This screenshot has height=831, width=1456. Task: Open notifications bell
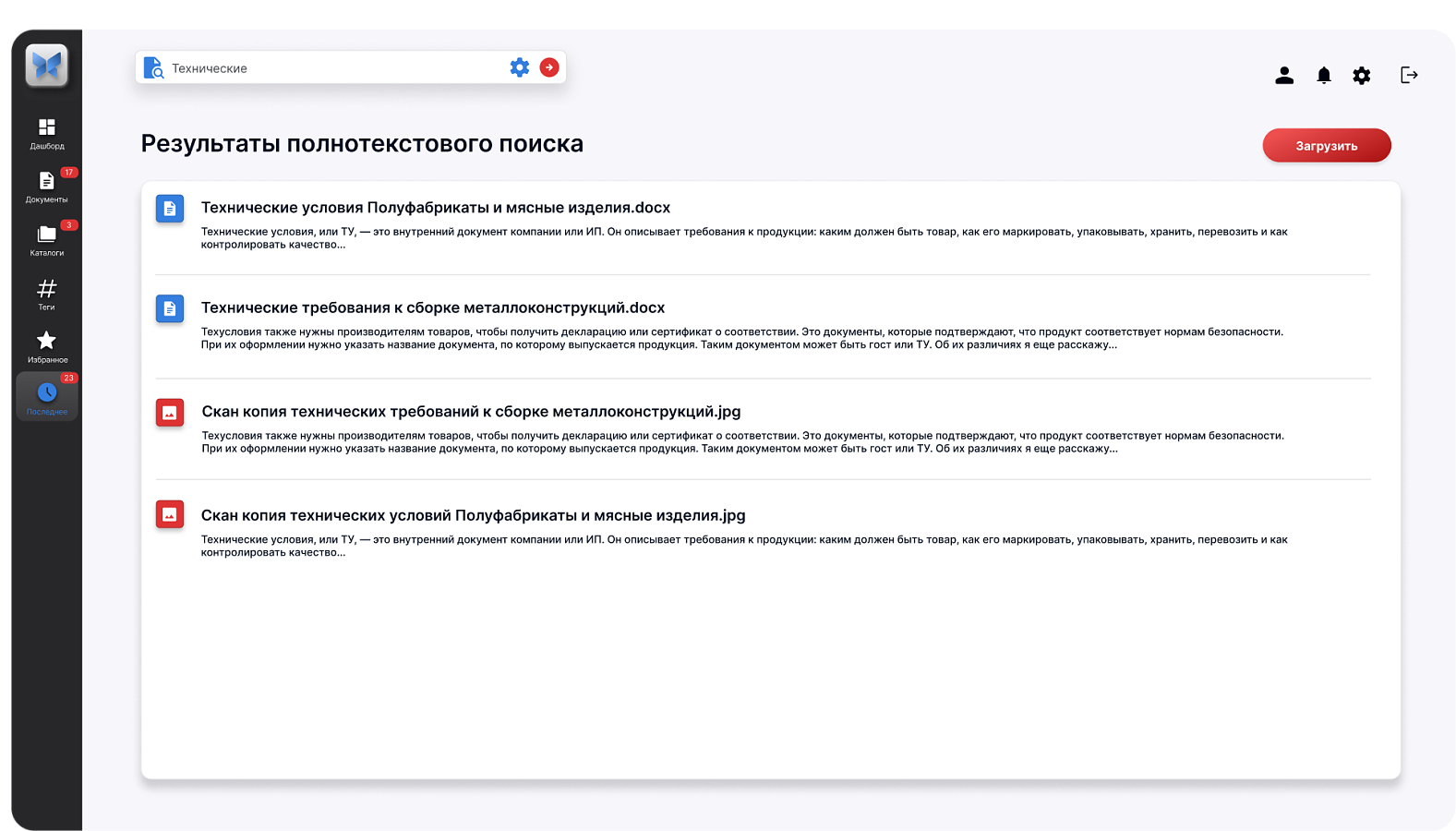point(1324,76)
